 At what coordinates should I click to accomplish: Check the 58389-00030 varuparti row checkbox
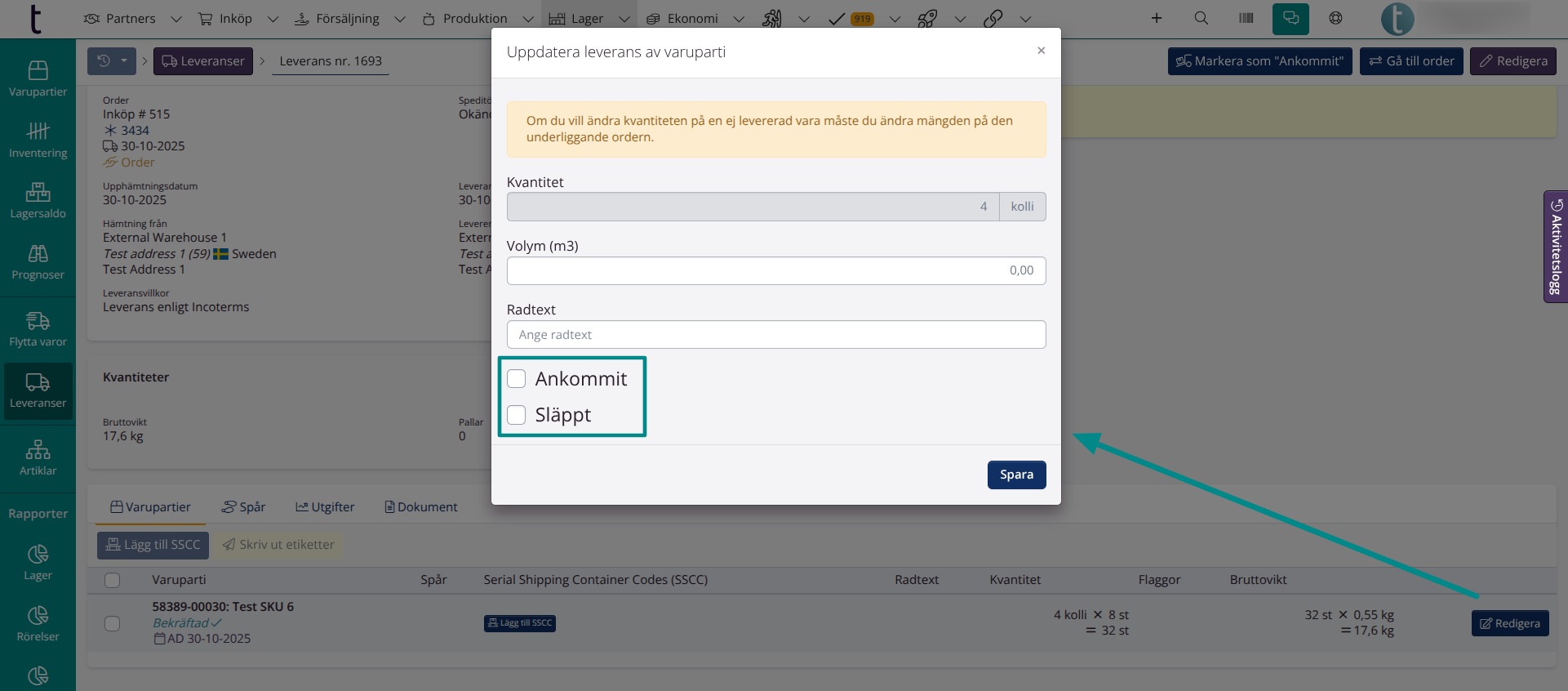[x=113, y=623]
